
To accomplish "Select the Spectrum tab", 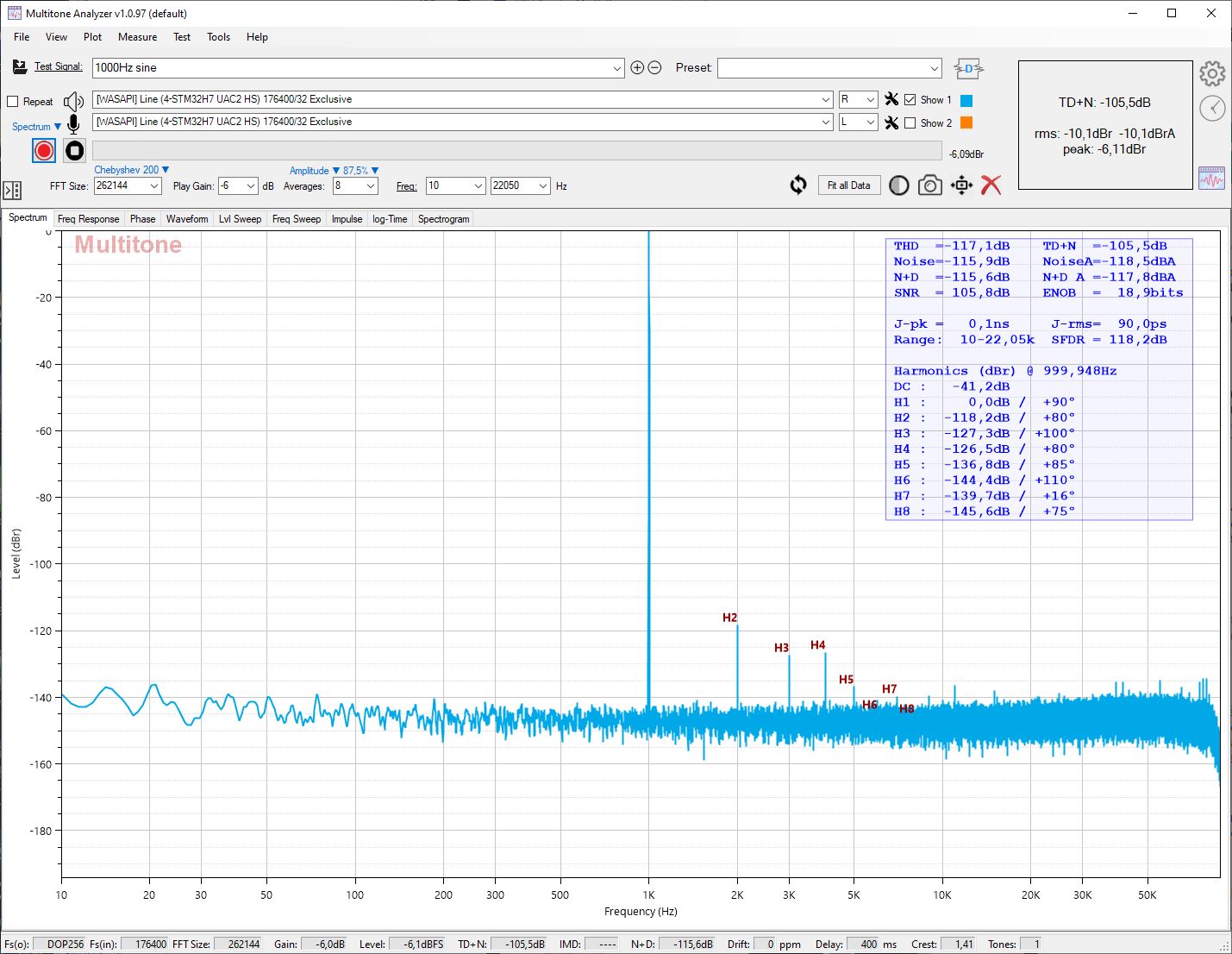I will click(x=28, y=217).
